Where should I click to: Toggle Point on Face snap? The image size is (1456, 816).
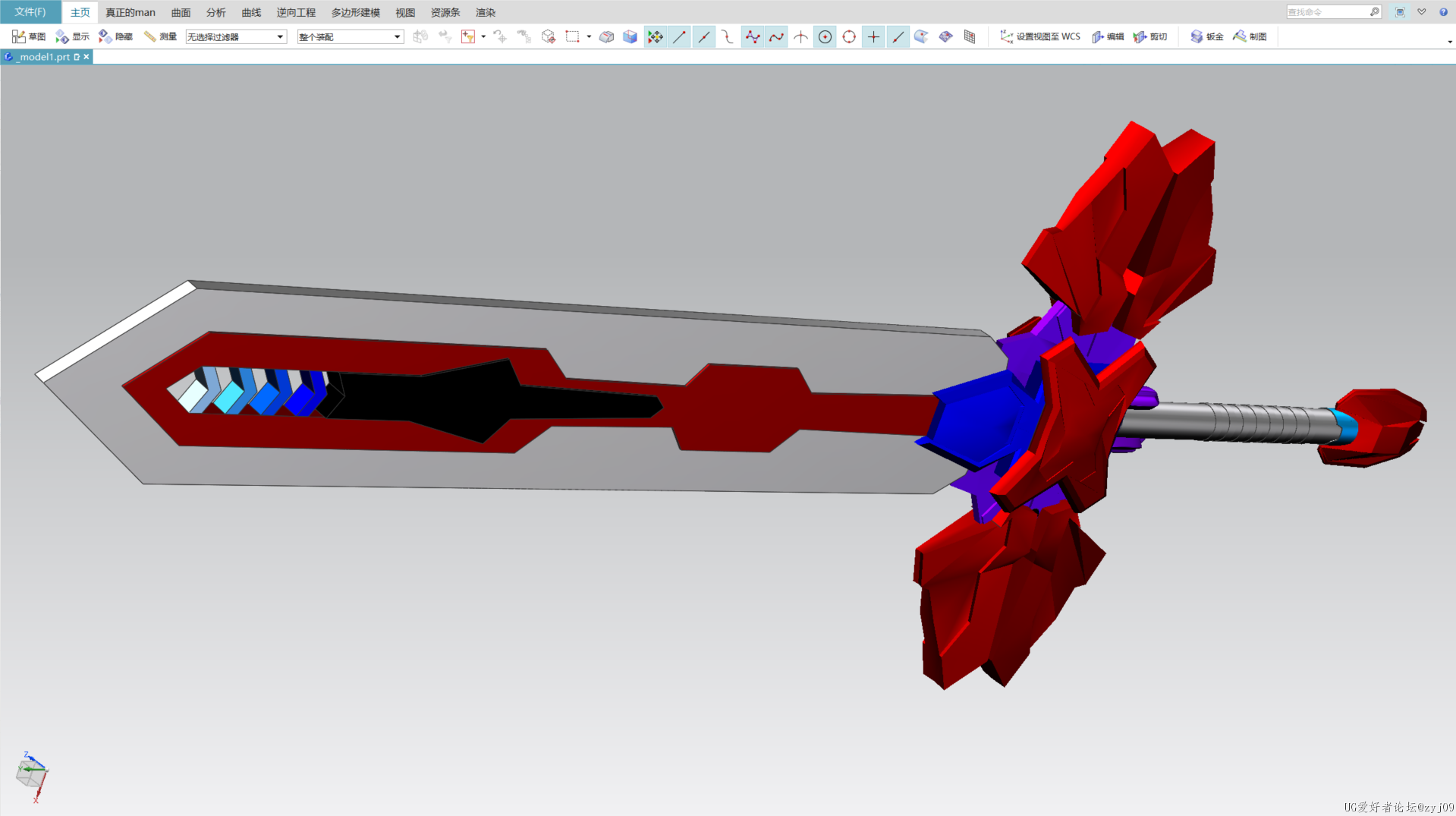921,36
